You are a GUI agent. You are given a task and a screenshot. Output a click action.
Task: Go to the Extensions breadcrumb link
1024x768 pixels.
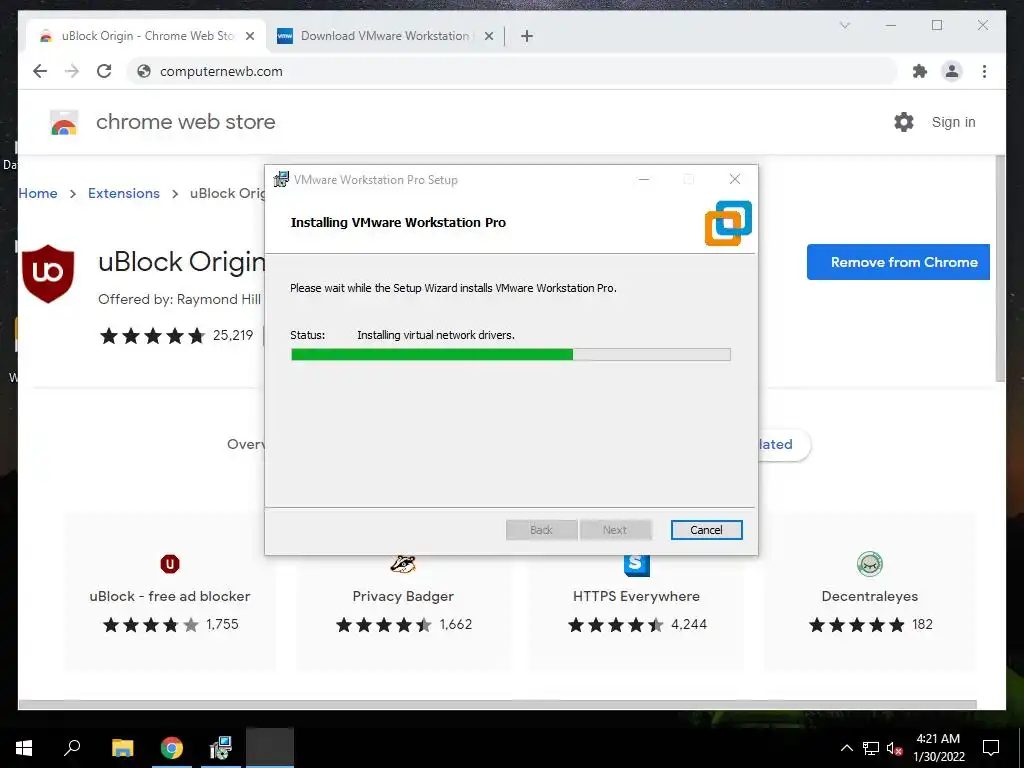click(123, 193)
